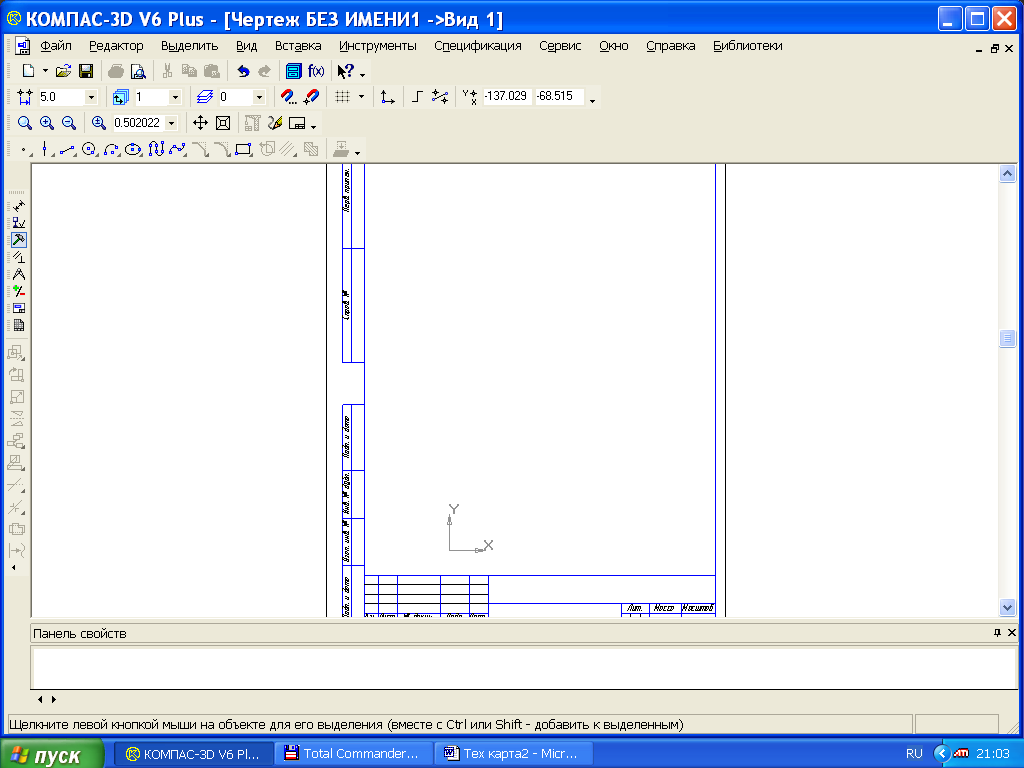Expand the arrow next to the help pointer
Image resolution: width=1024 pixels, height=768 pixels.
(362, 74)
